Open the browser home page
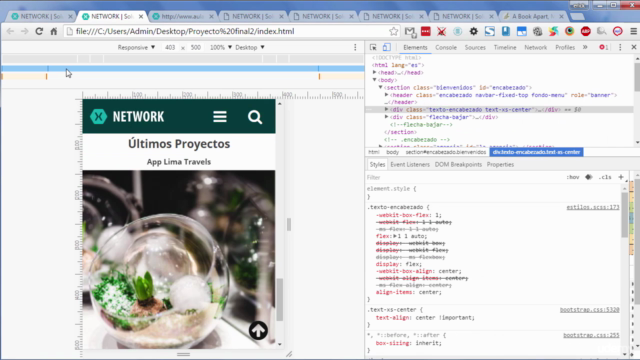 coord(54,31)
